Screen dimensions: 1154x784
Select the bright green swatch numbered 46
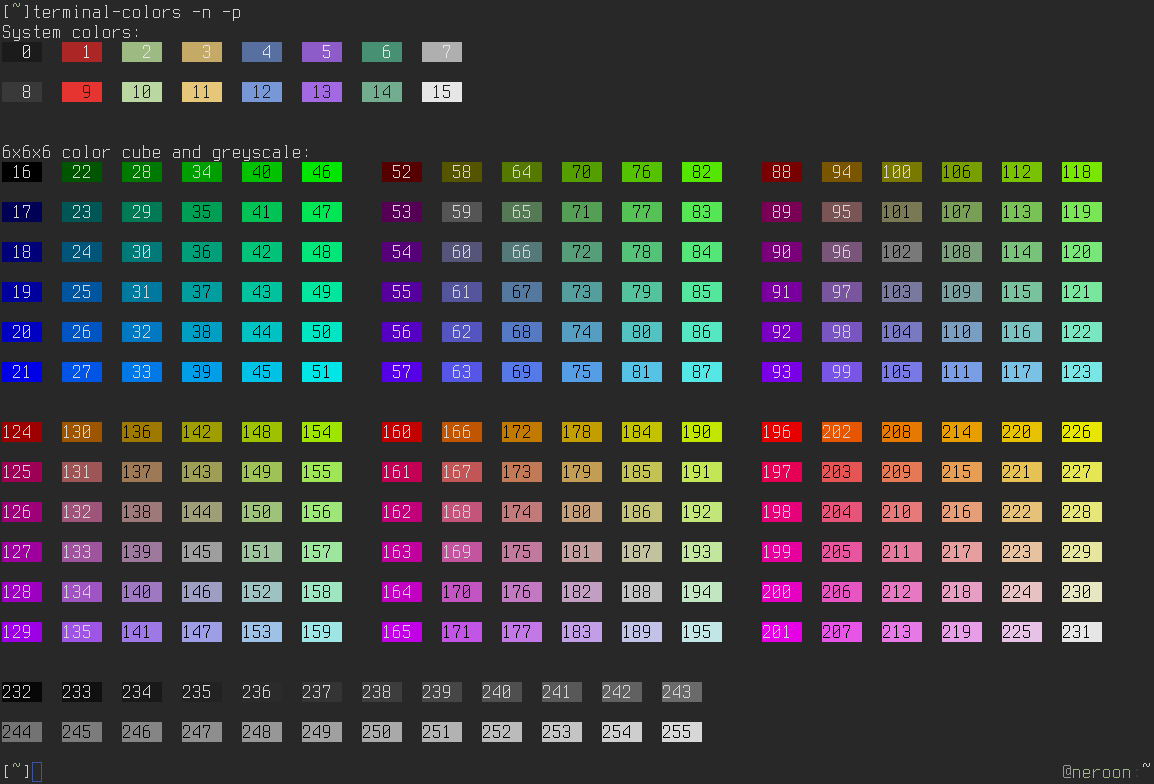click(321, 172)
